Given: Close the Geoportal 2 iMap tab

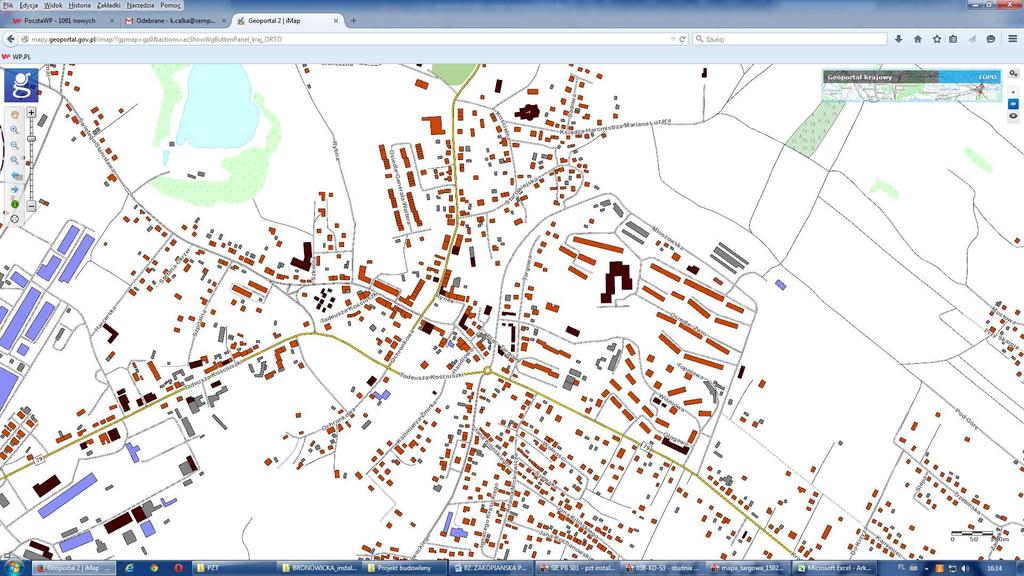Looking at the screenshot, I should click(x=336, y=21).
